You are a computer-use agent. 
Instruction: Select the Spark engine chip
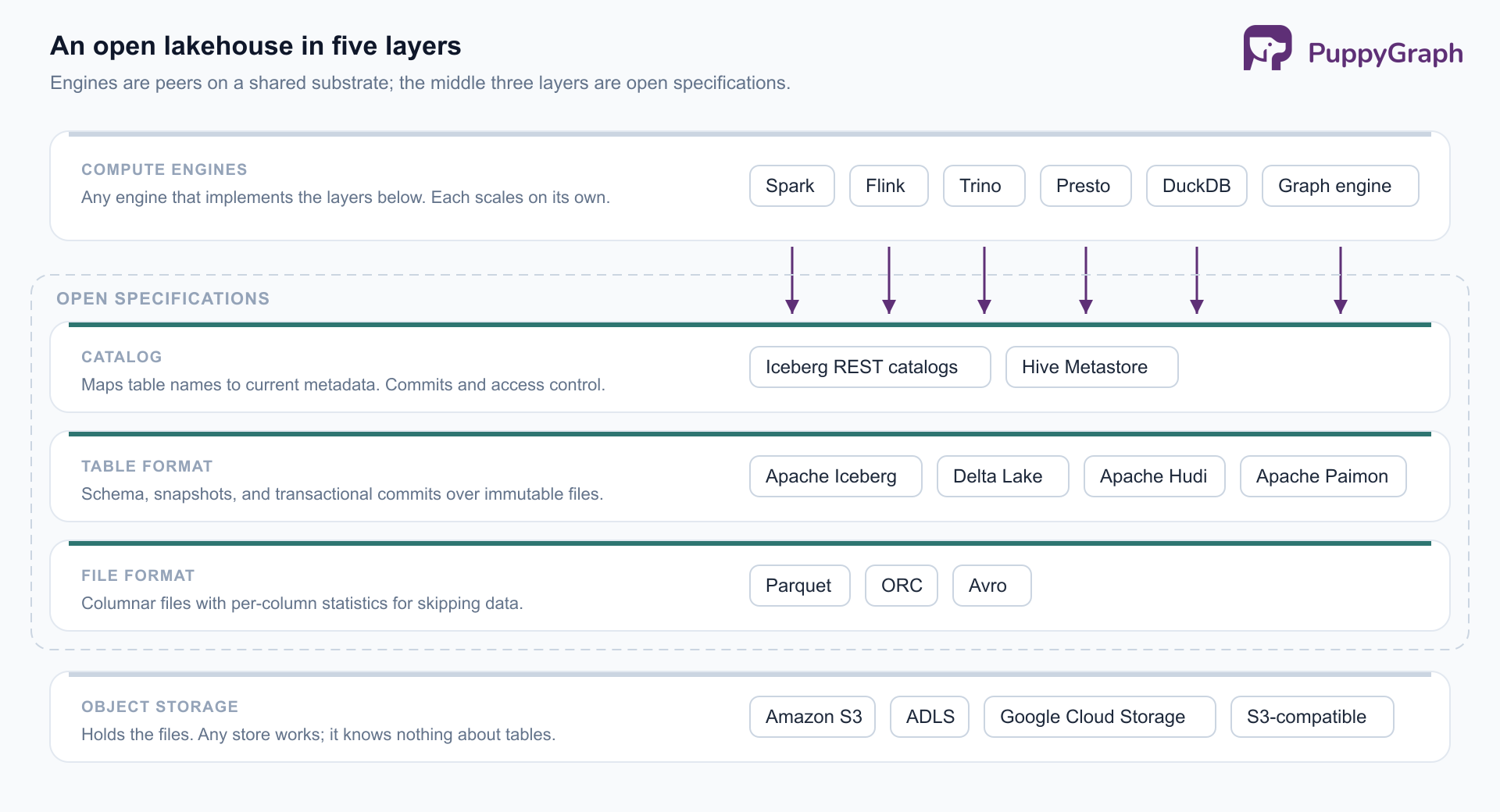point(792,186)
